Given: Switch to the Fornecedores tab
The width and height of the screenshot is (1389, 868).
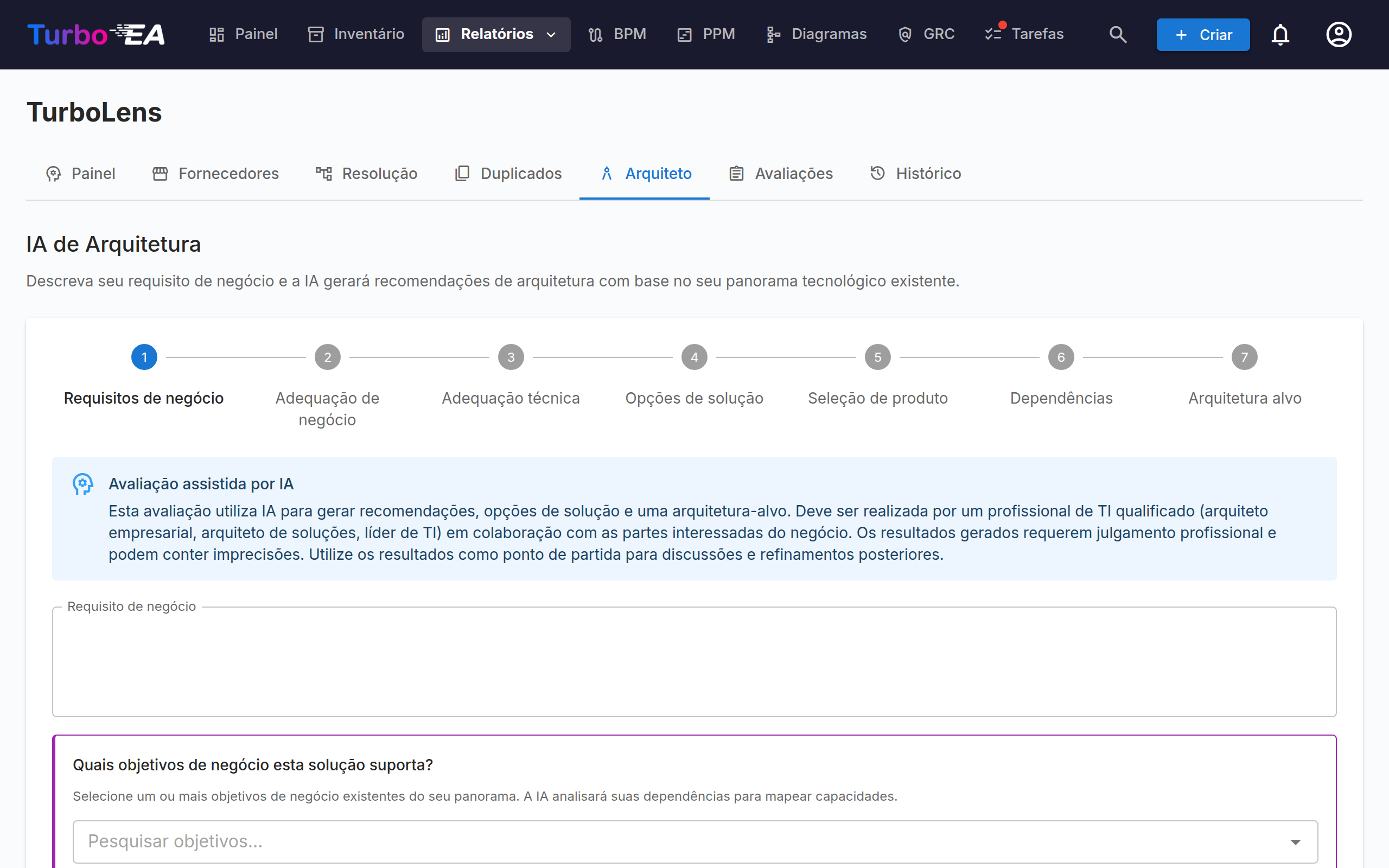Looking at the screenshot, I should pyautogui.click(x=215, y=174).
